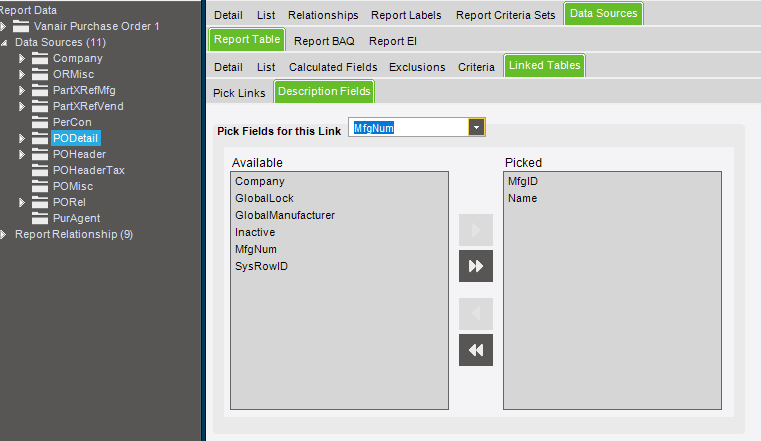Expand the Report Relationship (9) node
This screenshot has width=761, height=441.
[3, 235]
